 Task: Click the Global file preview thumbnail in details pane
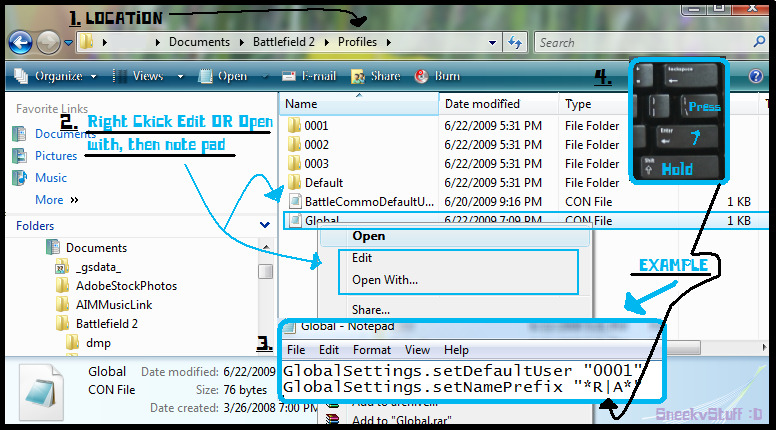[42, 392]
